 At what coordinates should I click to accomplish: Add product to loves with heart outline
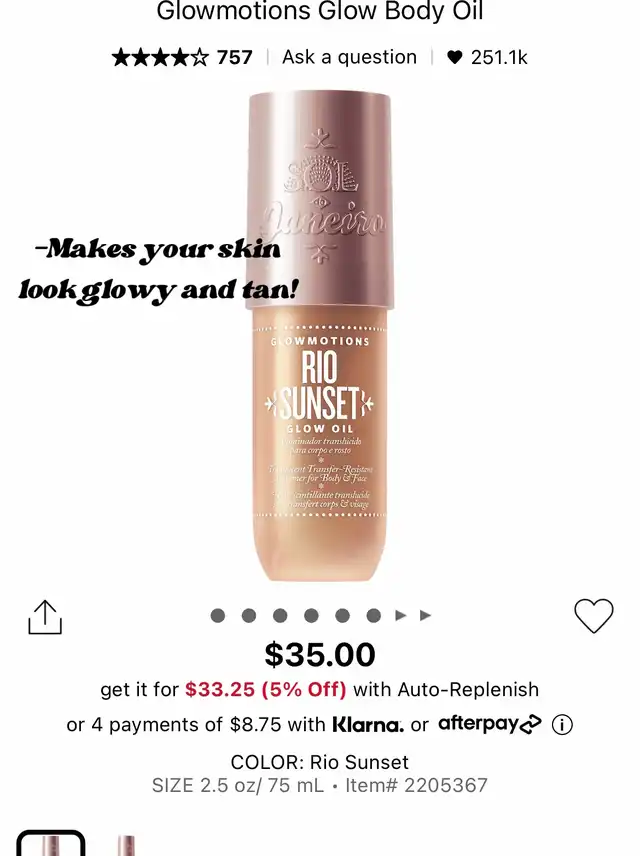(594, 616)
